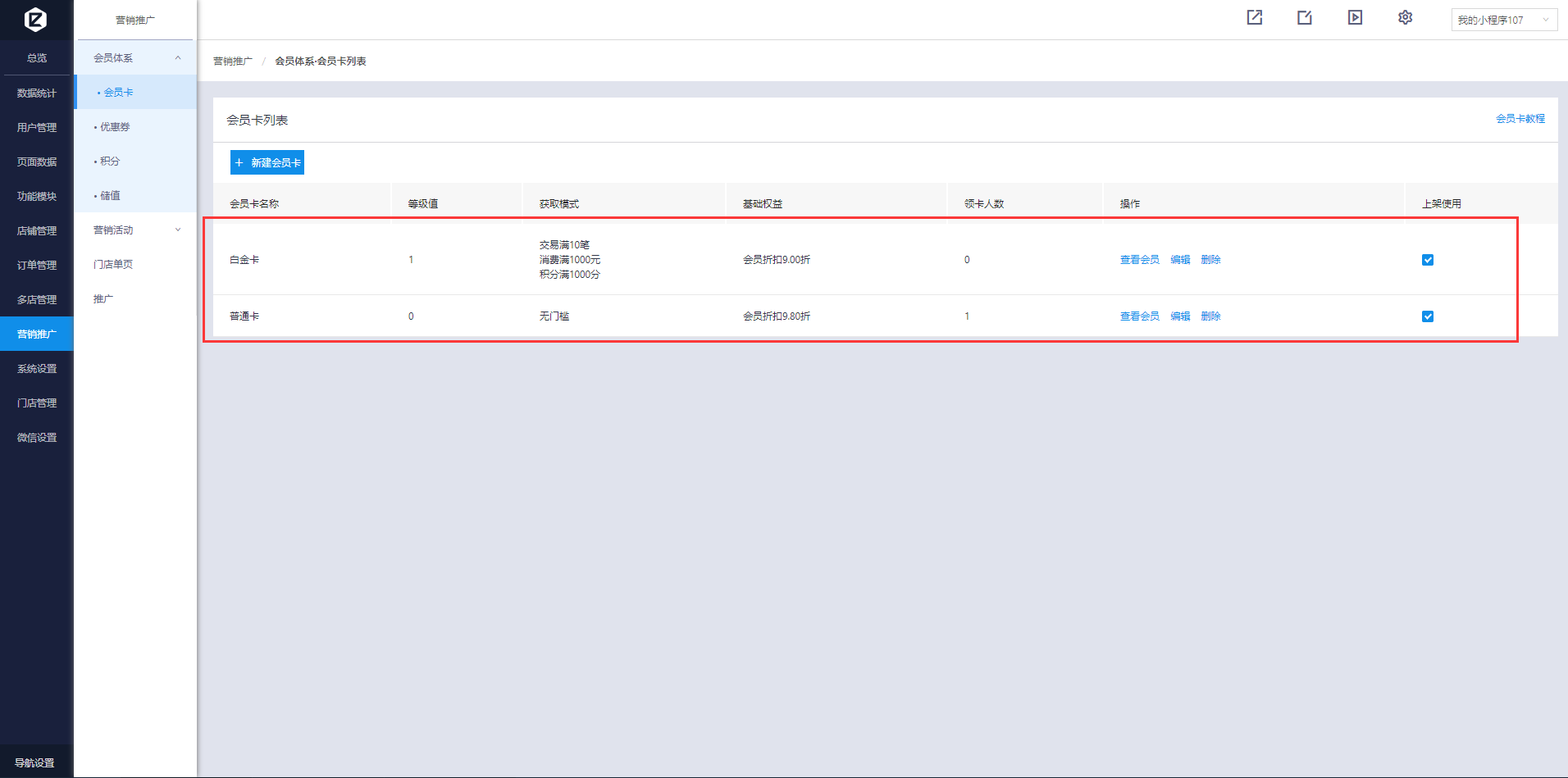1568x778 pixels.
Task: Collapse the 会员体系 submenu
Action: coord(178,57)
